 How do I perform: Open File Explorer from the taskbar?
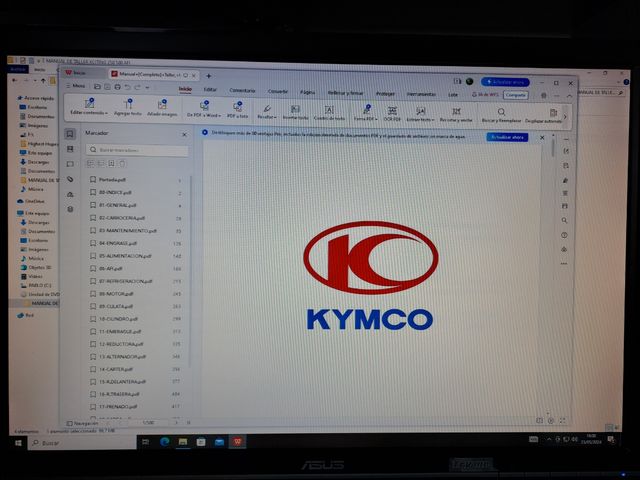pyautogui.click(x=183, y=442)
